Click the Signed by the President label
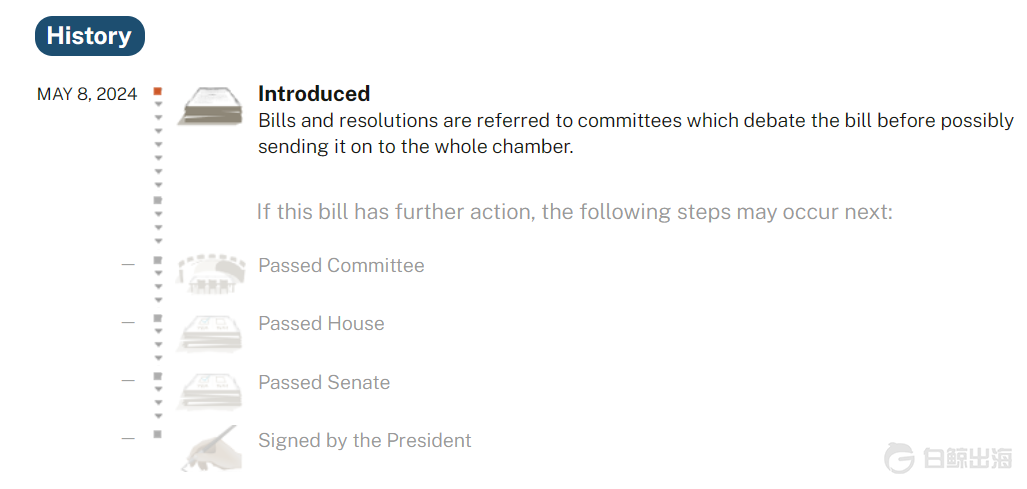Screen dimensions: 1027x489 point(364,441)
